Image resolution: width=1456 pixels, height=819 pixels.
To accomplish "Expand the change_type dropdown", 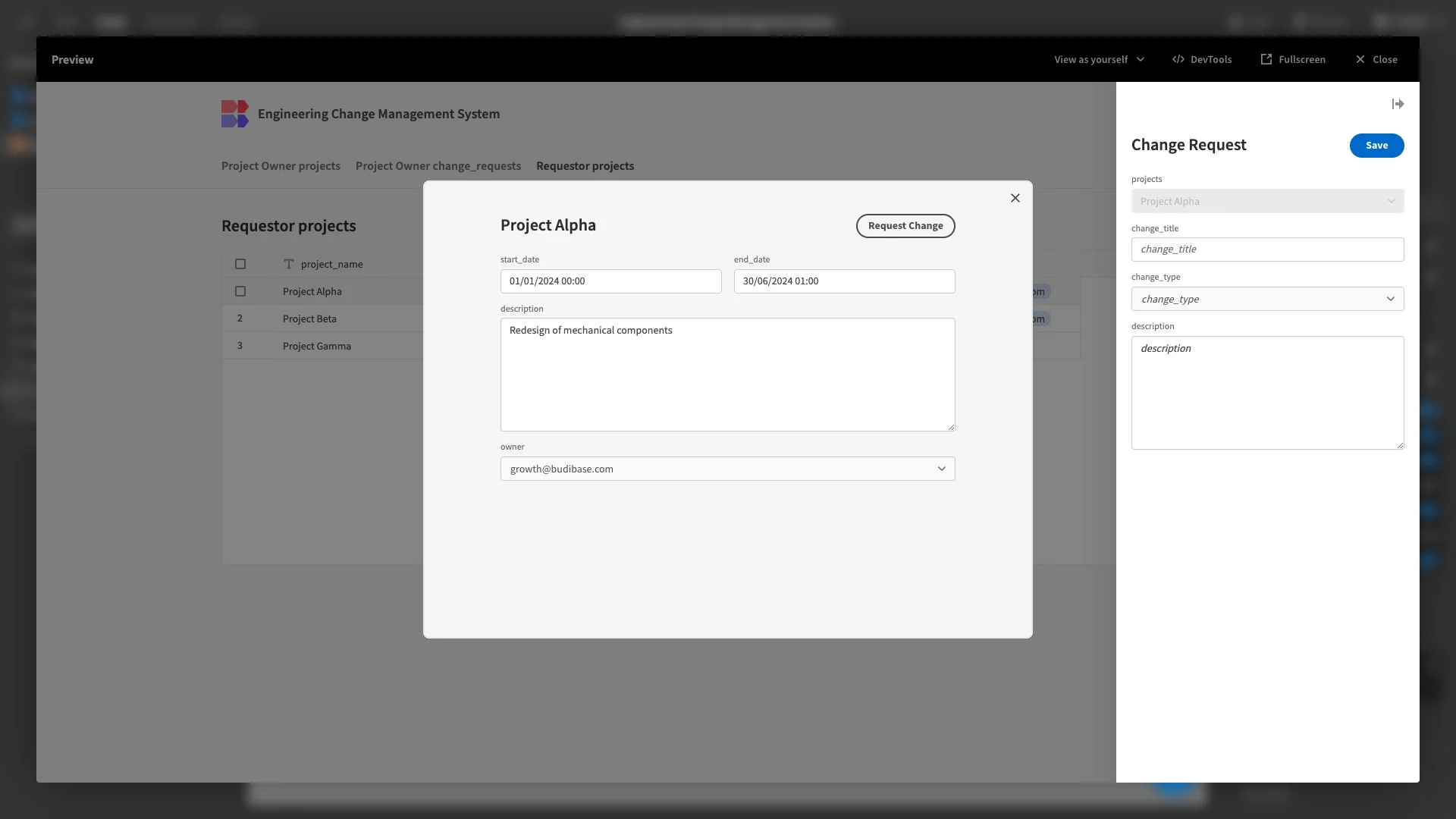I will [1267, 299].
